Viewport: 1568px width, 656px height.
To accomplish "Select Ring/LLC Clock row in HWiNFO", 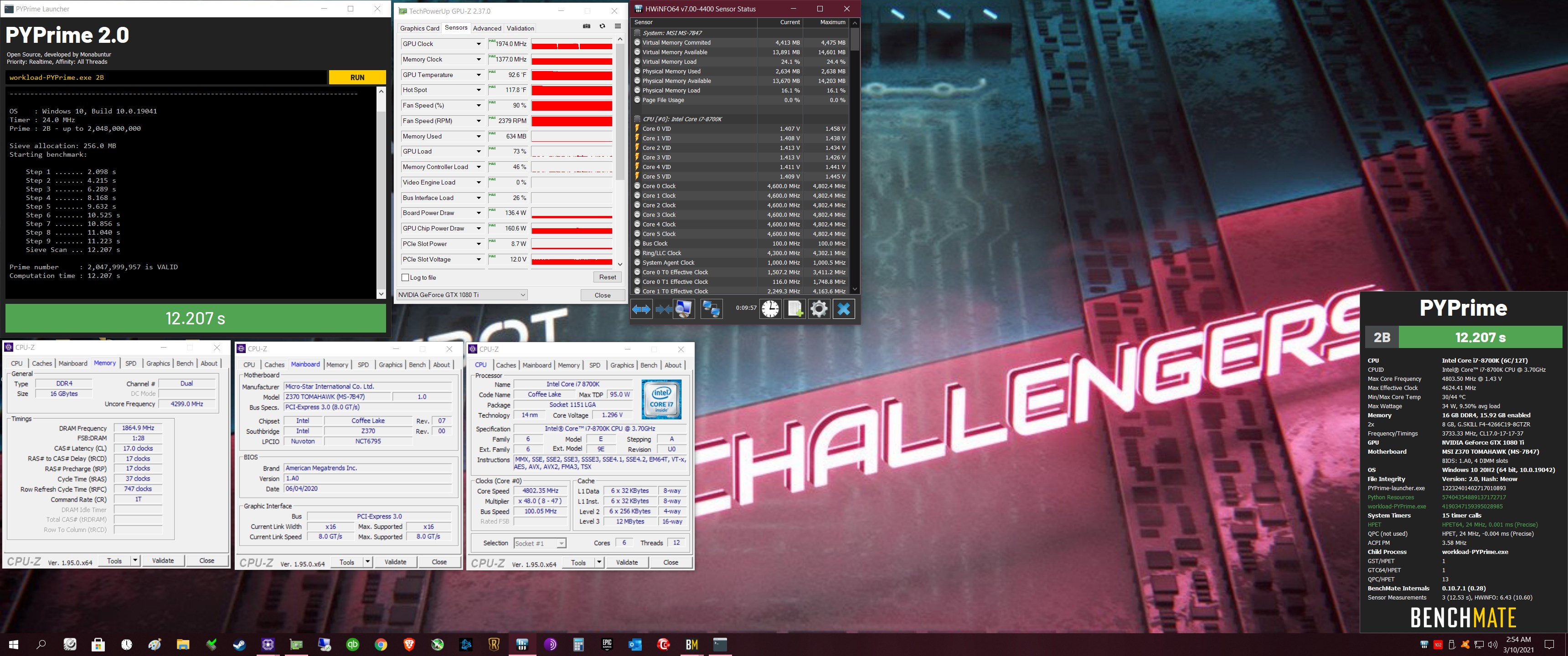I will tap(740, 253).
